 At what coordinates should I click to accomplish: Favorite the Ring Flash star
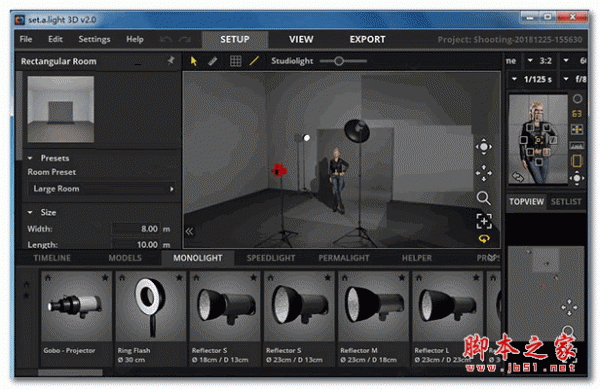point(179,278)
